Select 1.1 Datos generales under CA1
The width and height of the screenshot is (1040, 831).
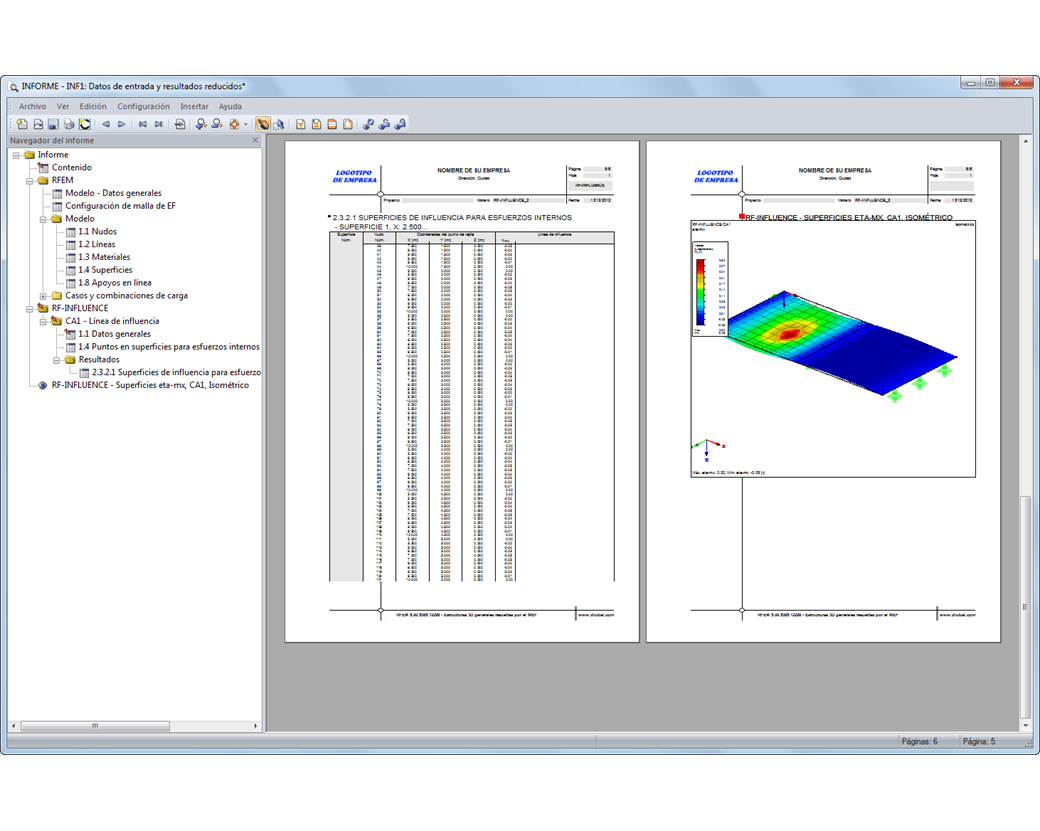tap(115, 334)
